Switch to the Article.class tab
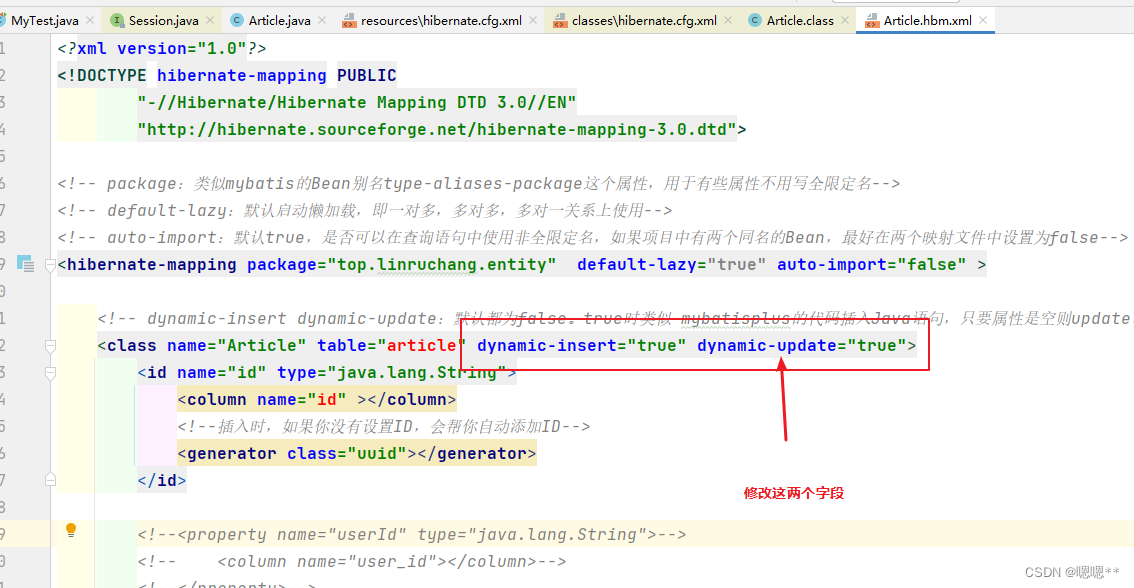1134x588 pixels. (800, 20)
